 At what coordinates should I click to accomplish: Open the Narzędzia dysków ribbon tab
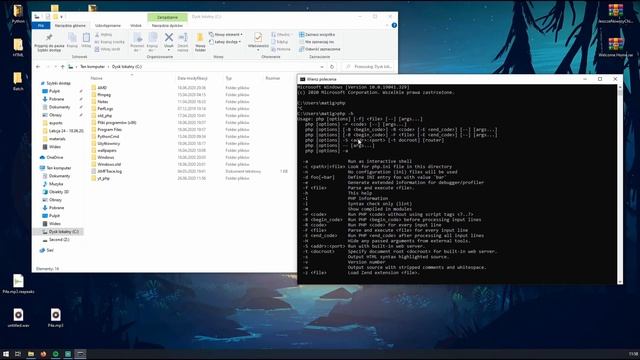(x=167, y=25)
